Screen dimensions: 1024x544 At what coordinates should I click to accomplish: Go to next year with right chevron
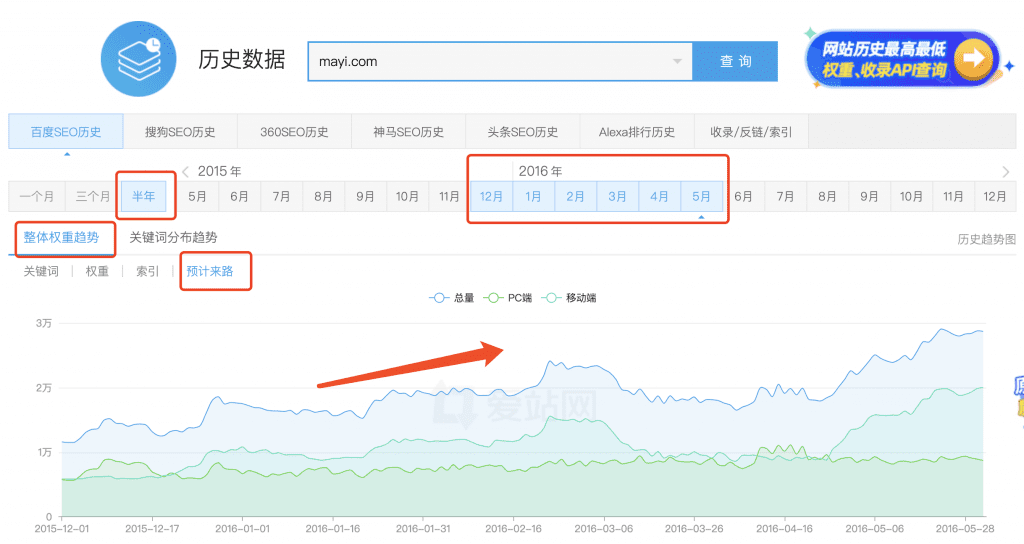coord(1005,172)
